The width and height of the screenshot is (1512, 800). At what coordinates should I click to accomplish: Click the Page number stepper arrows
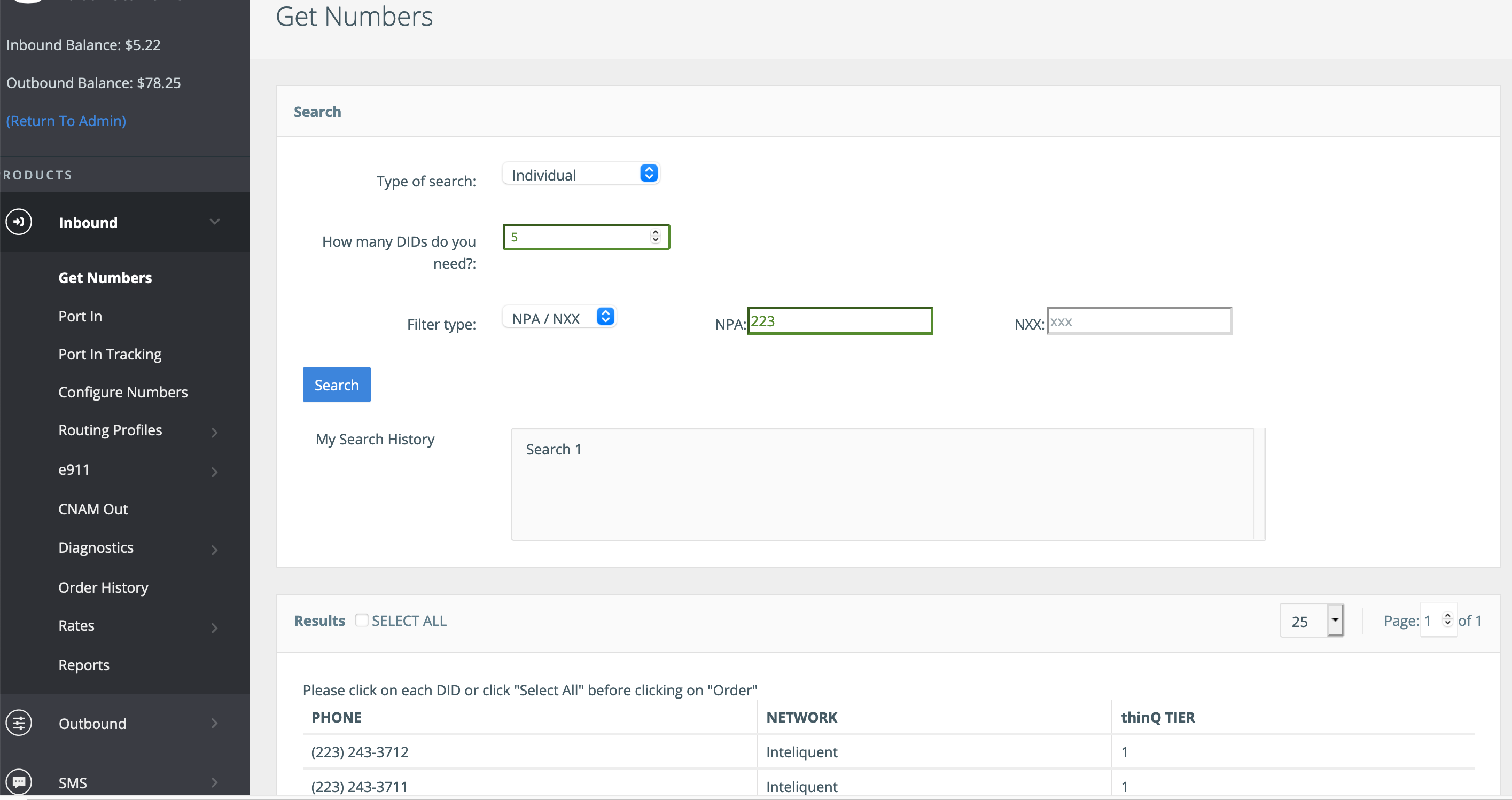(x=1447, y=620)
